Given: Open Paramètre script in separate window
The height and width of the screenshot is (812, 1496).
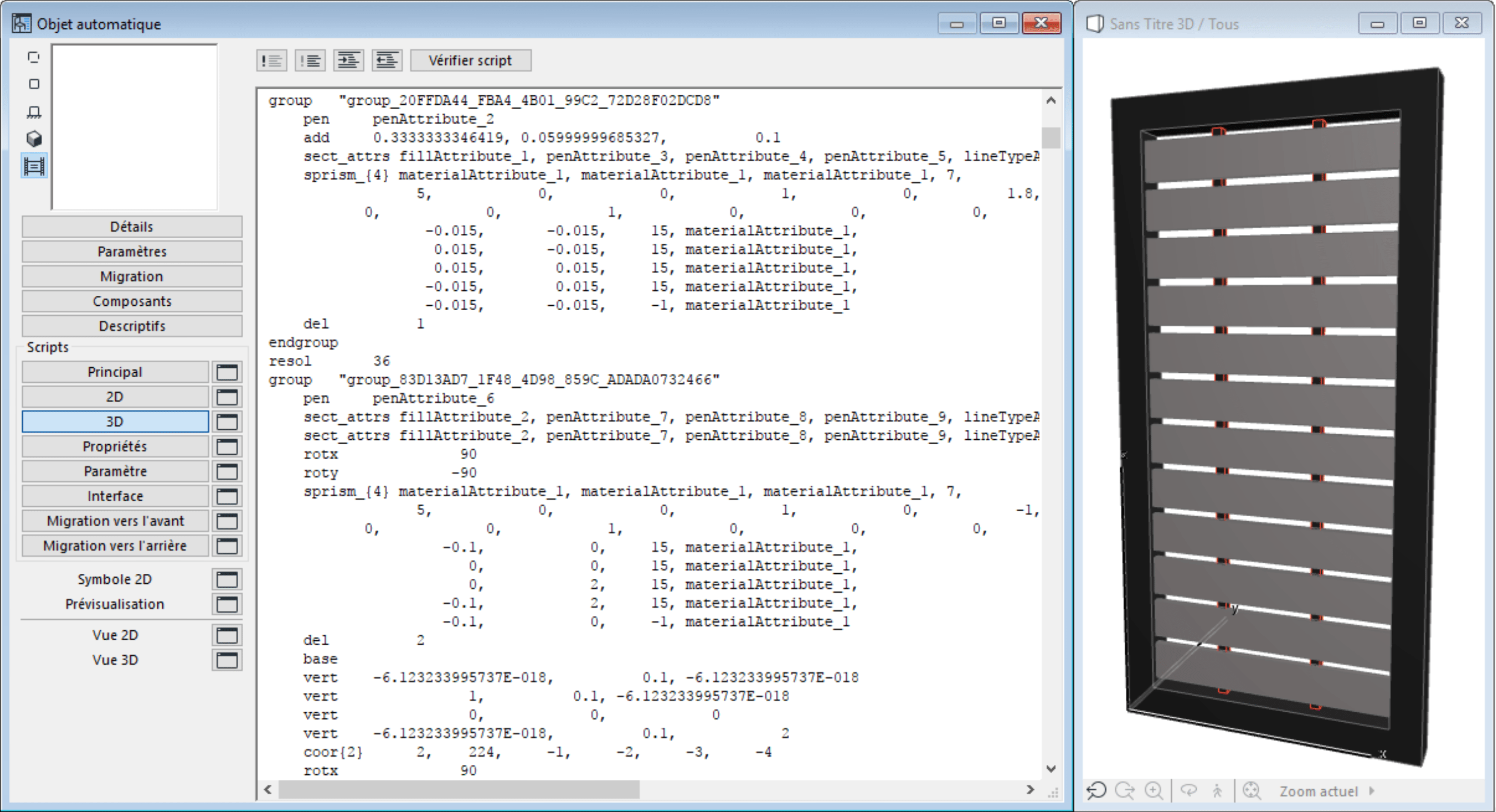Looking at the screenshot, I should coord(227,472).
